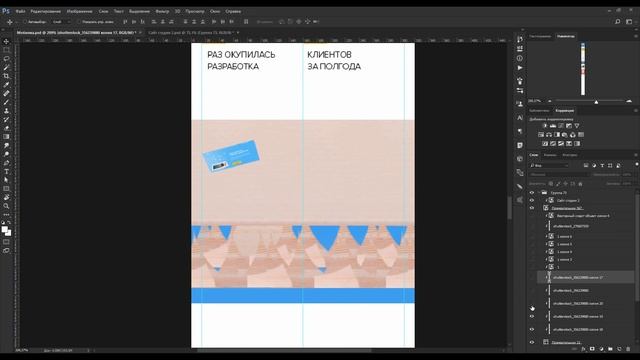Click the foreground color swatch
The width and height of the screenshot is (640, 360).
tap(4, 229)
